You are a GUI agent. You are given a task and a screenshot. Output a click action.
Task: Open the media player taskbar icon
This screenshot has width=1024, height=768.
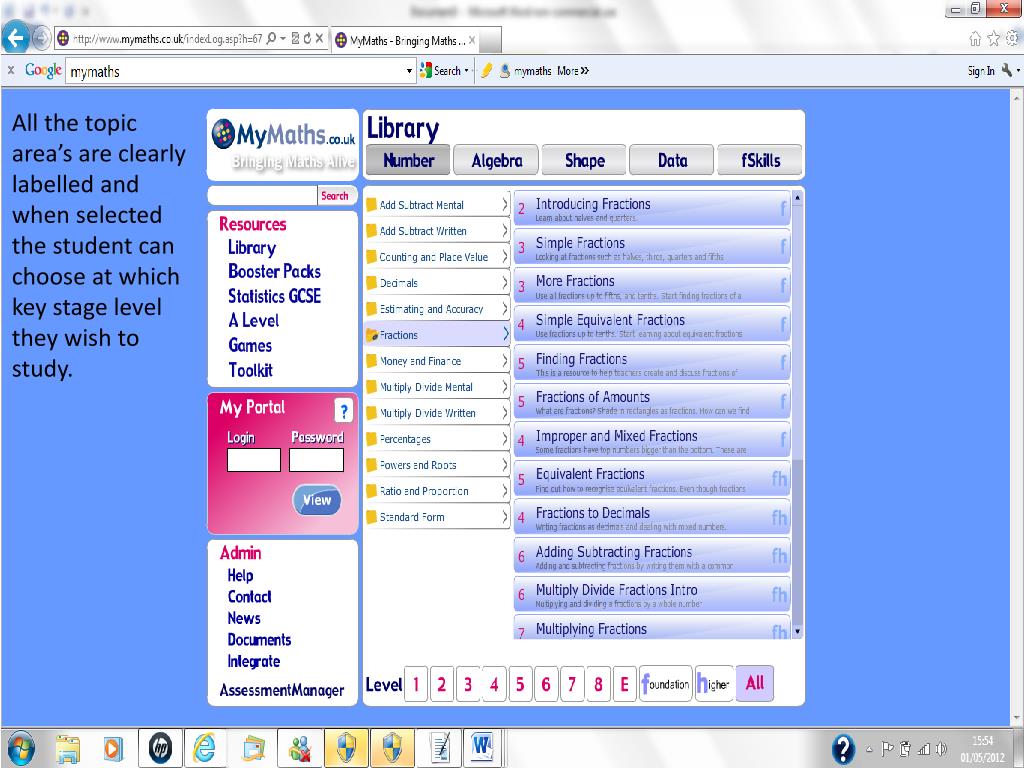(113, 748)
